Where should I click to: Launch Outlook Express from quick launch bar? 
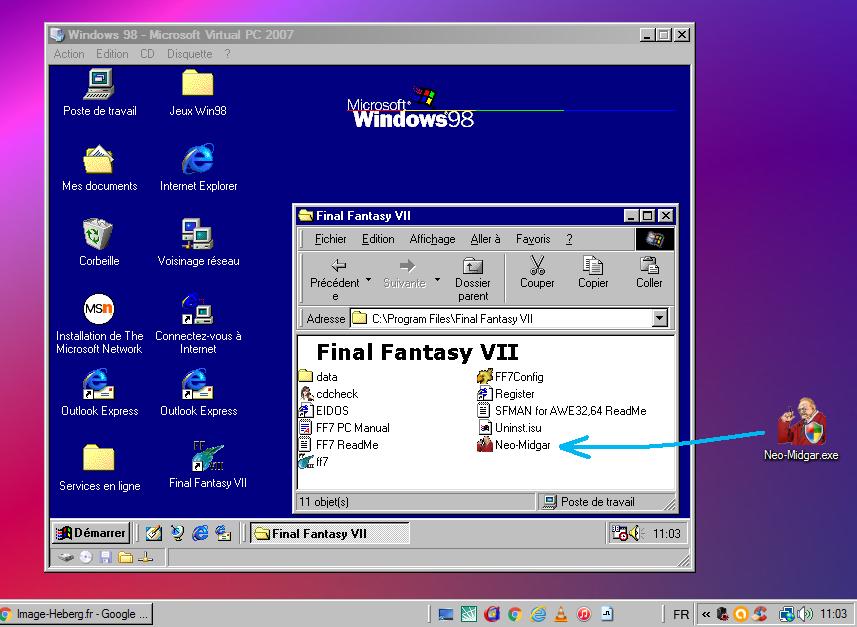(223, 533)
